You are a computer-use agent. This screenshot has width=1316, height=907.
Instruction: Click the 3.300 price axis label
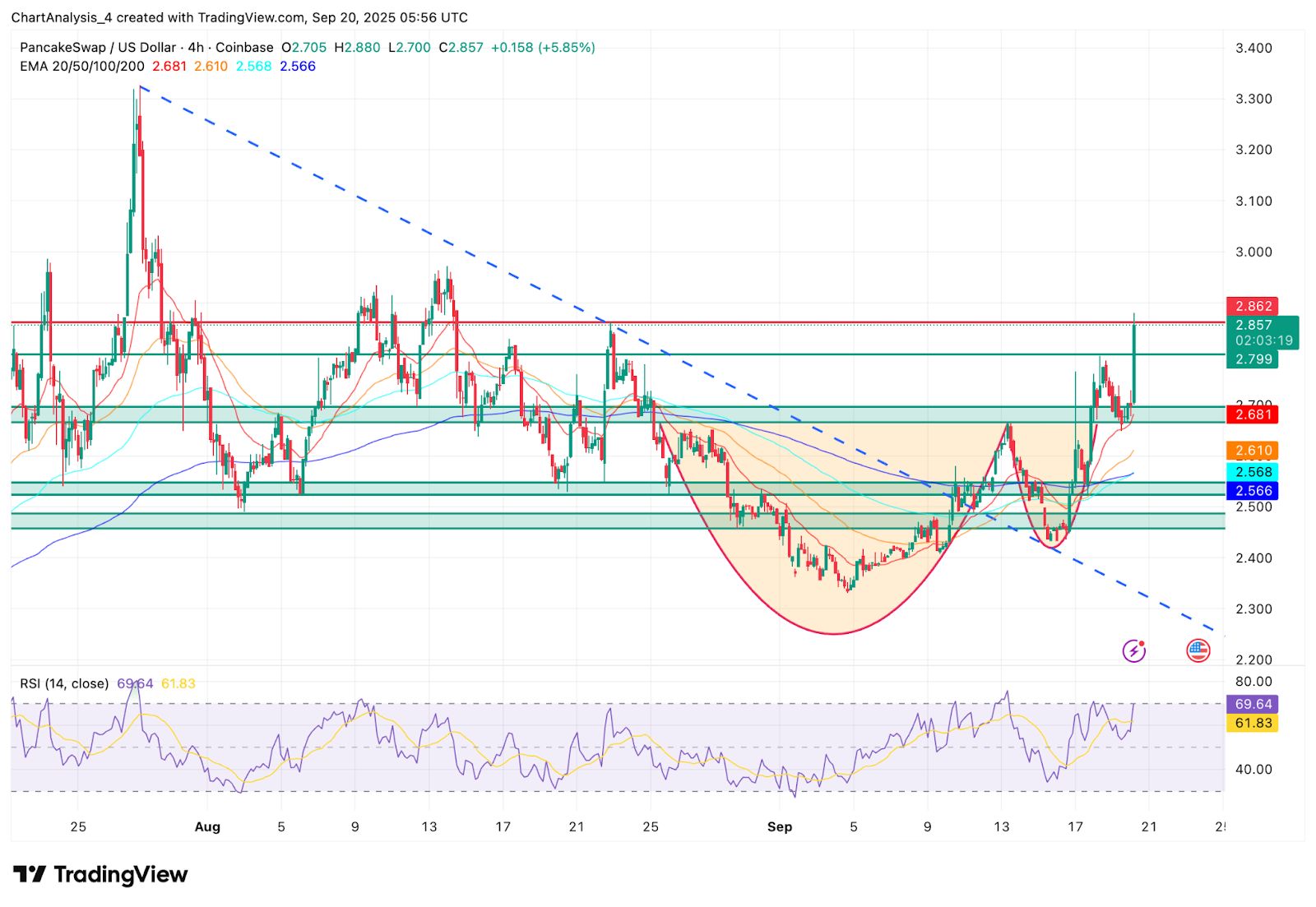click(x=1253, y=99)
